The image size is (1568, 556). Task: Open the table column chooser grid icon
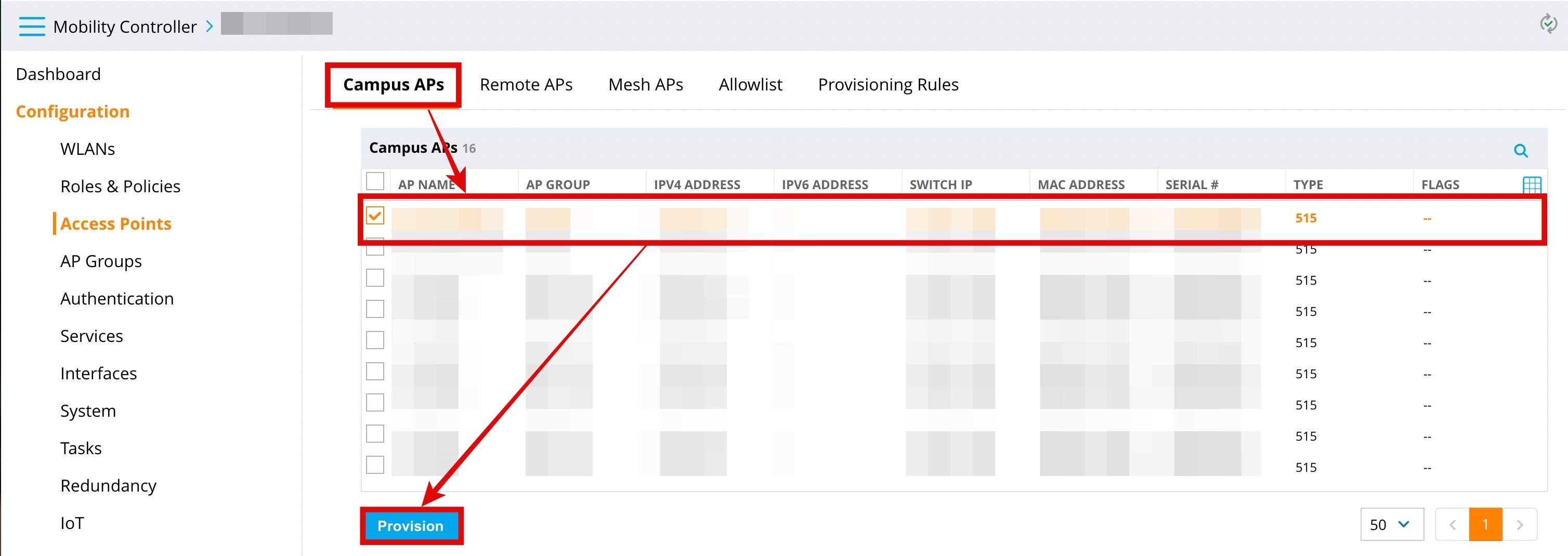click(x=1532, y=185)
